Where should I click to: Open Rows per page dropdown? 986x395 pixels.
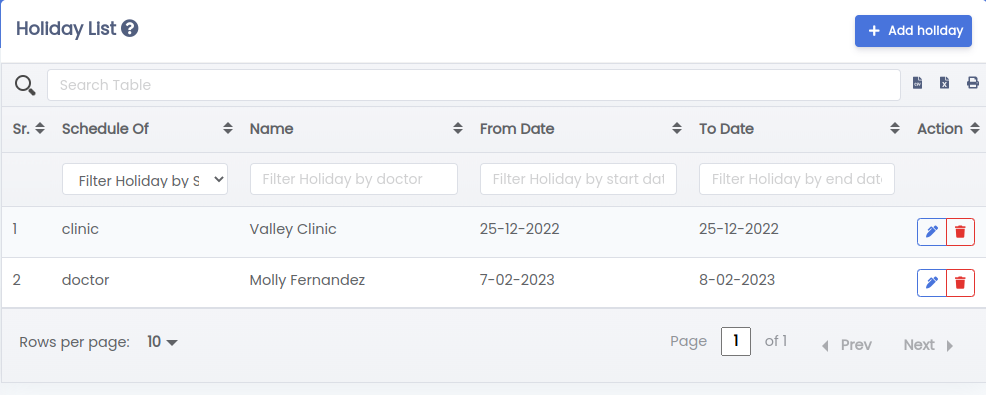tap(162, 342)
